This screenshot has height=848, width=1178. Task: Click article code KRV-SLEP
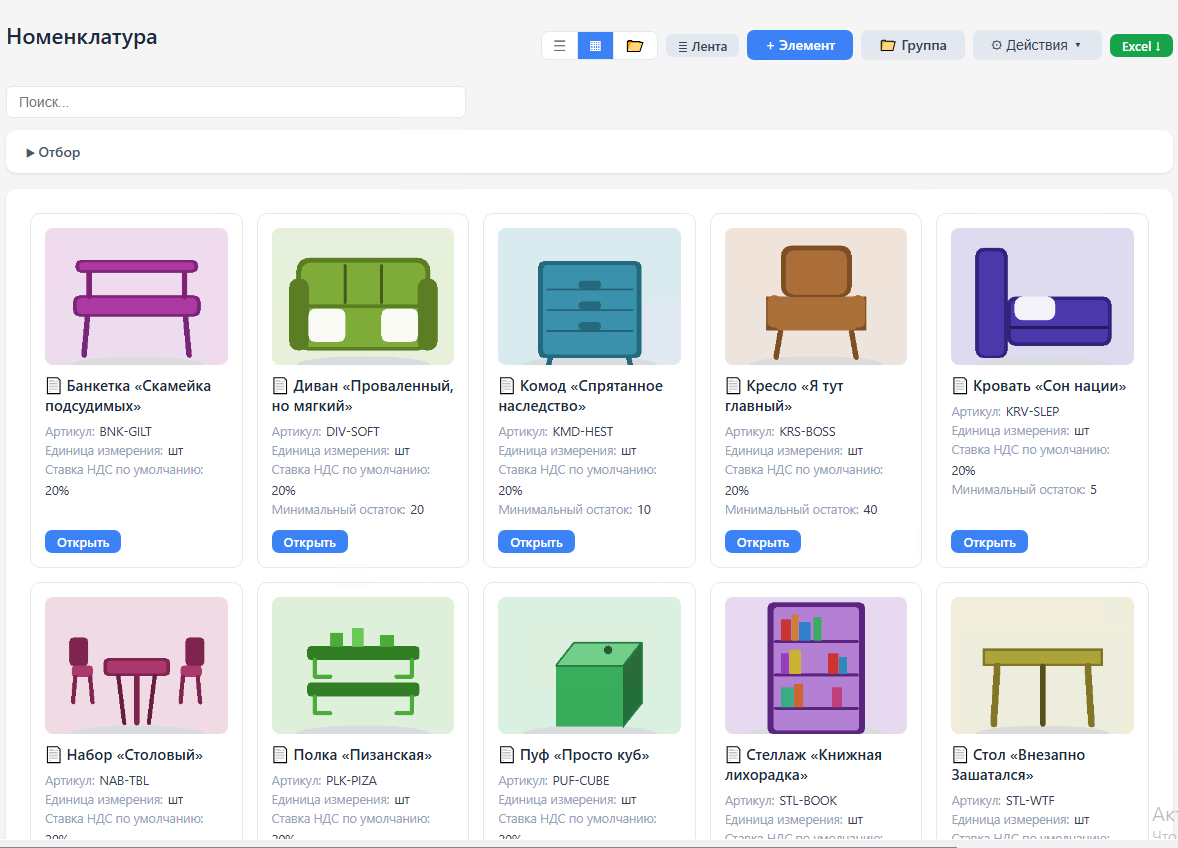pos(1032,412)
